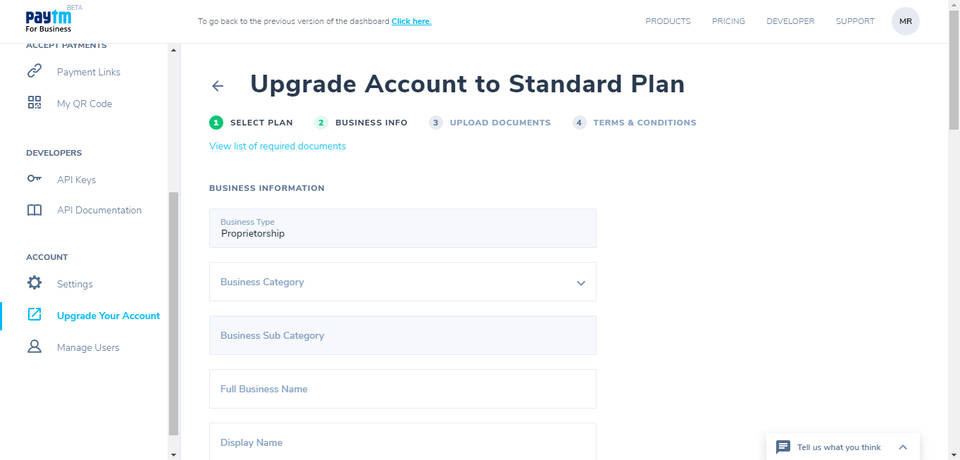Viewport: 960px width, 460px height.
Task: Click the Manage Users person icon
Action: click(35, 347)
